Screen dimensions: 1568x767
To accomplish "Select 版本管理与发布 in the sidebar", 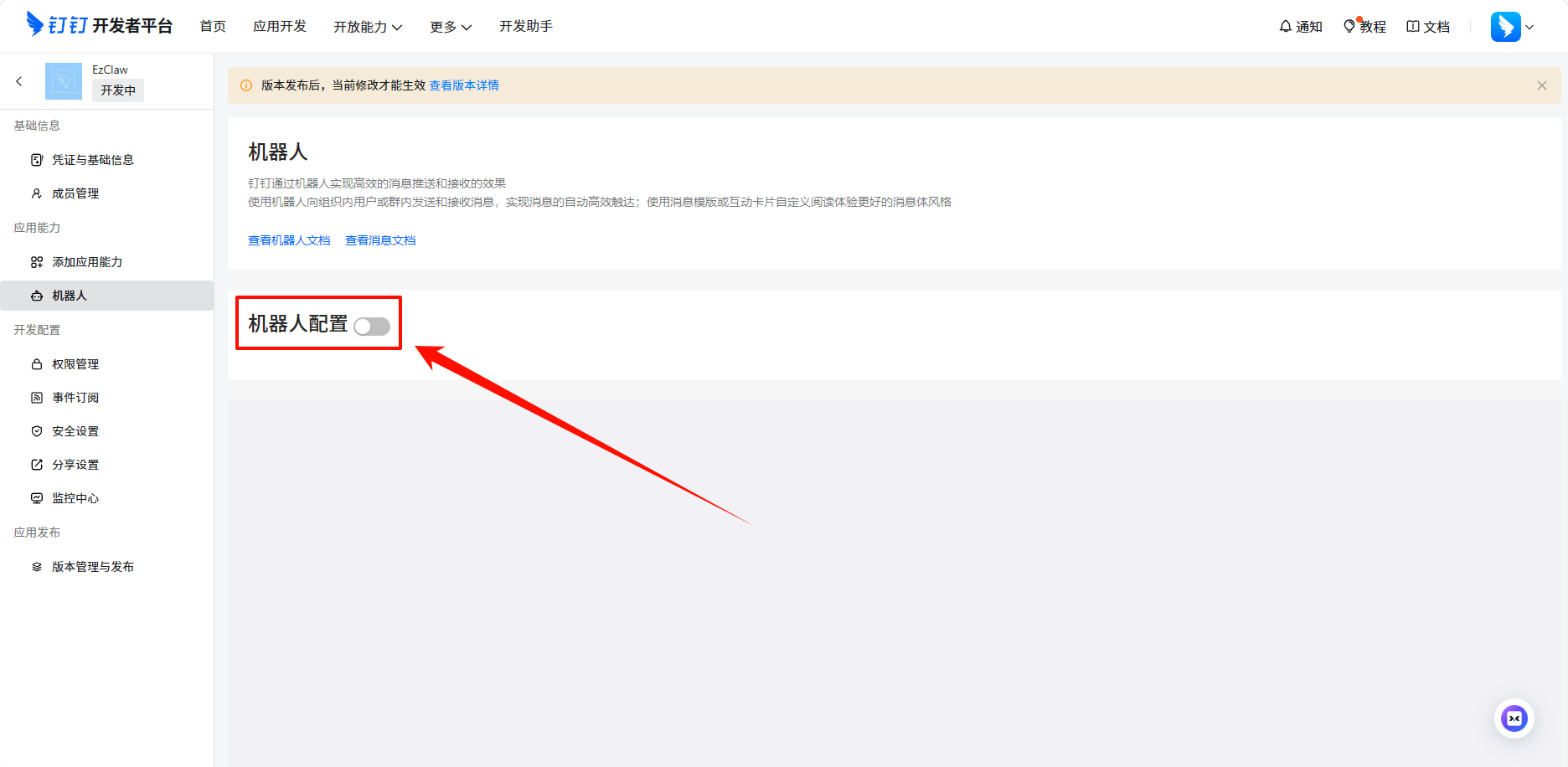I will pyautogui.click(x=93, y=567).
